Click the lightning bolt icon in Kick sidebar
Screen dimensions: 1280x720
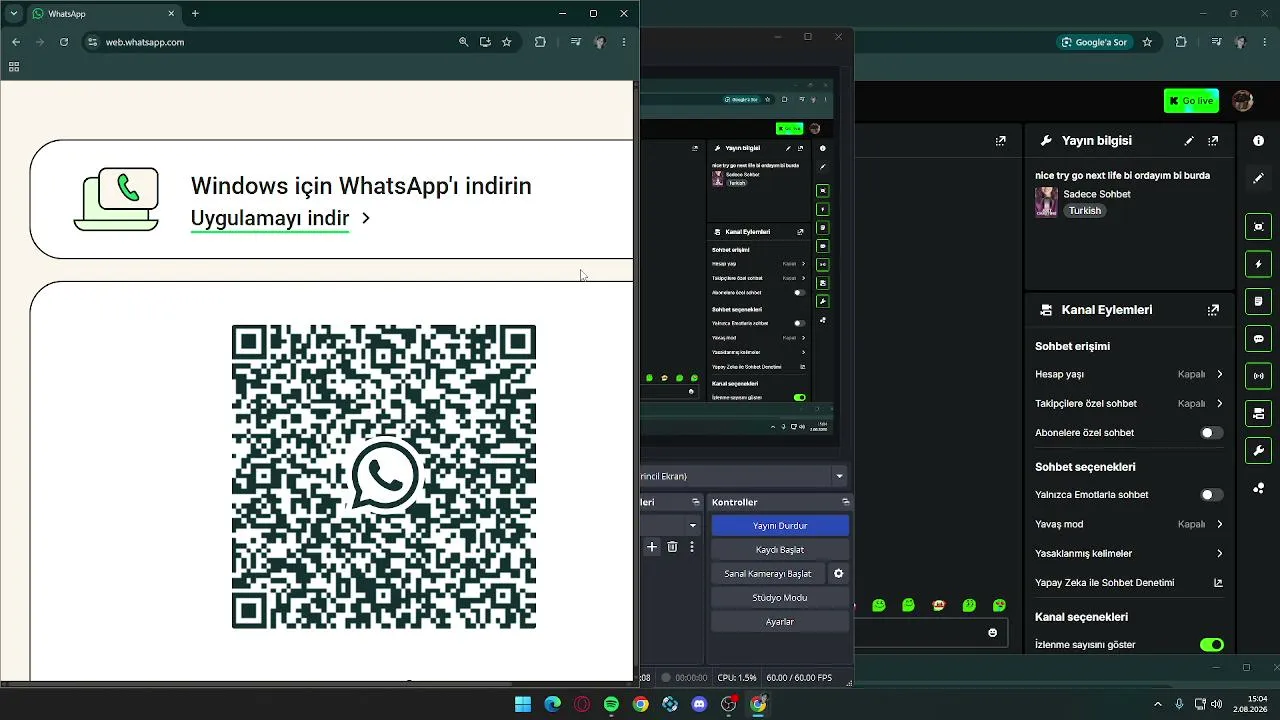(1258, 264)
